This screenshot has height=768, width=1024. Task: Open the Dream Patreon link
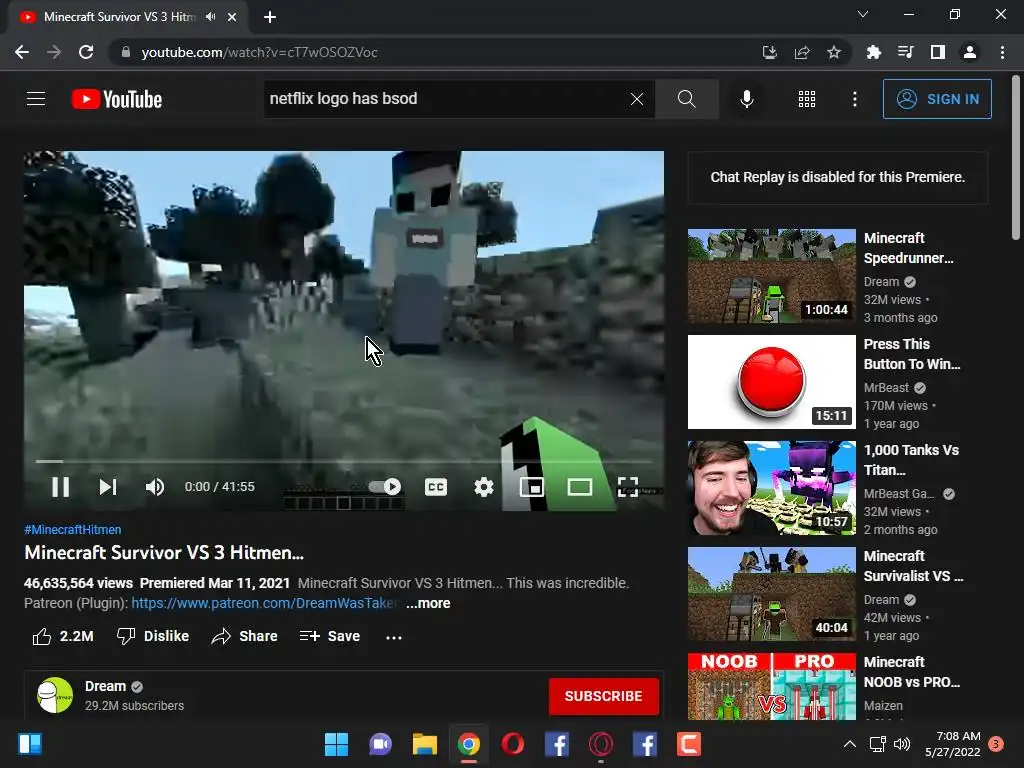pos(264,603)
